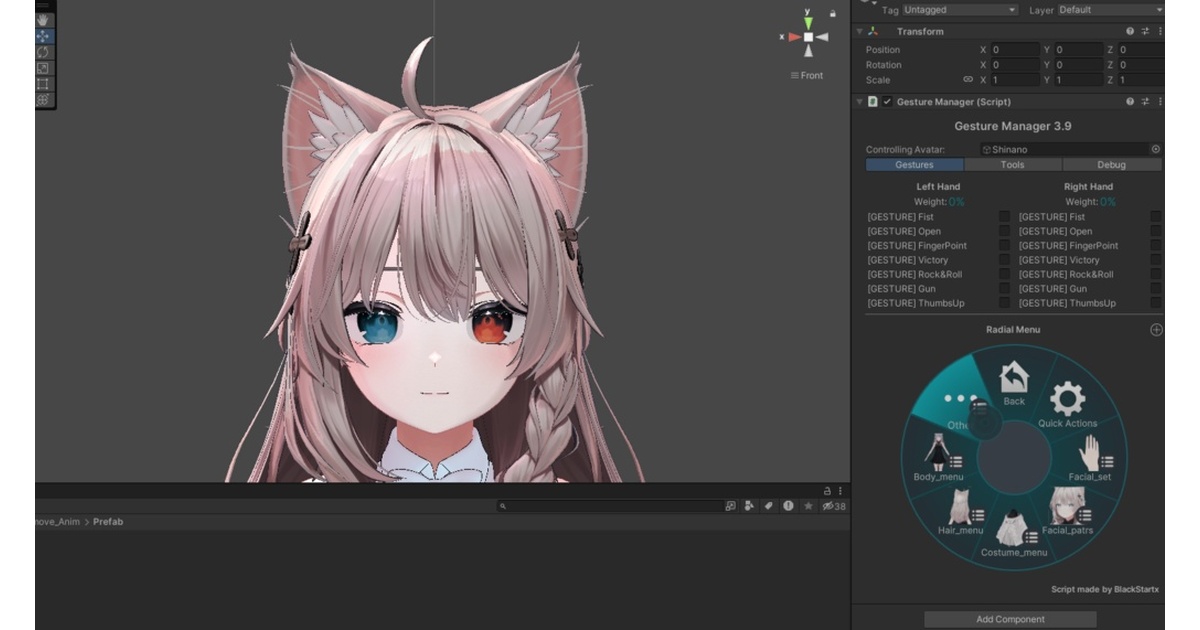
Task: Enable Left Hand Rock&Roll gesture
Action: tap(1004, 274)
